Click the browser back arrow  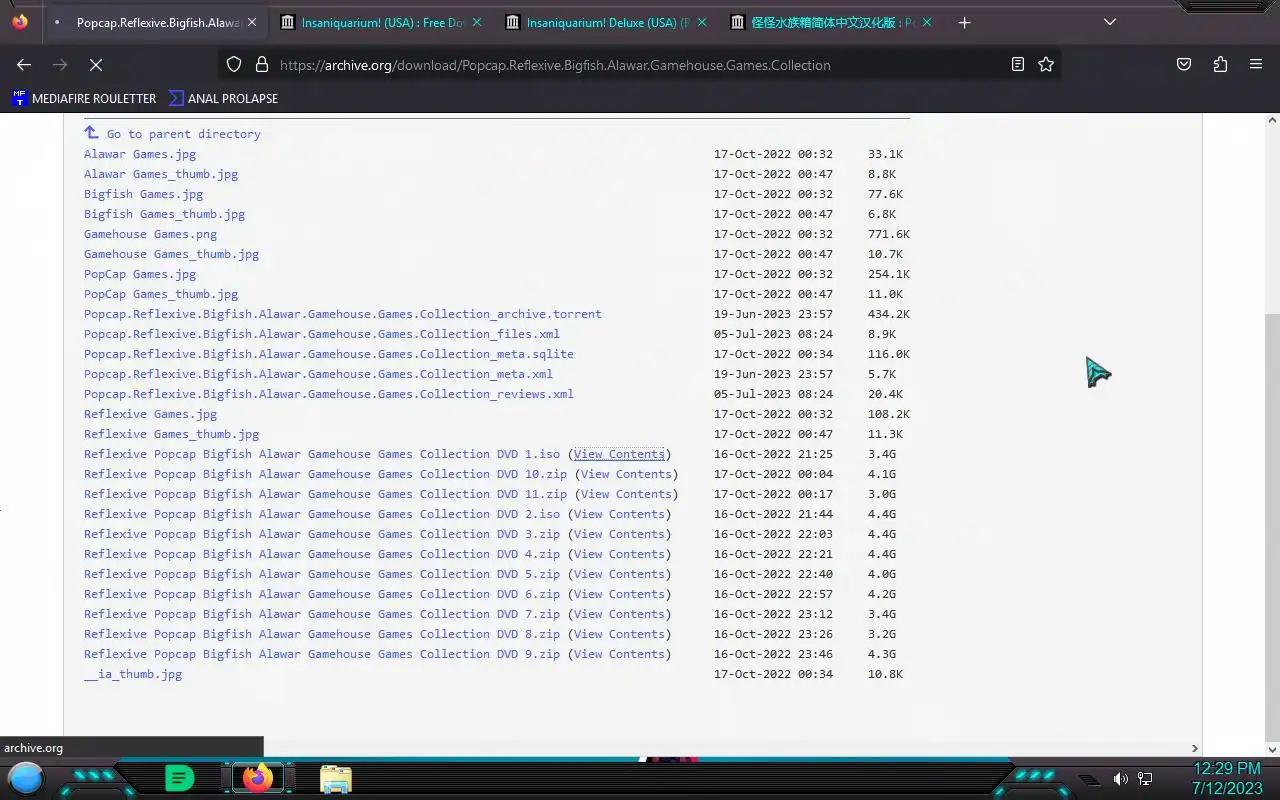point(24,64)
